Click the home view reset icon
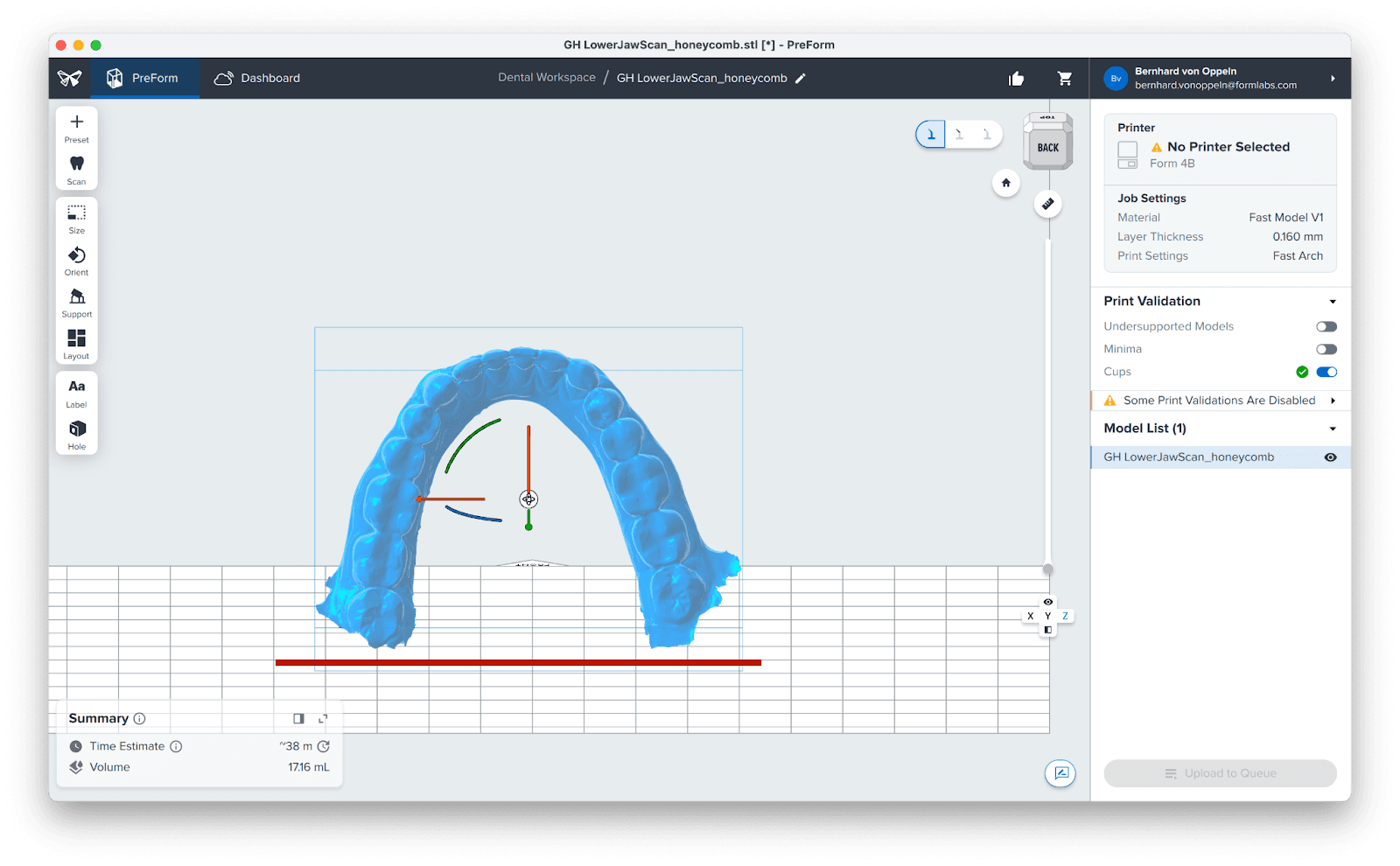Screen dimensions: 1400x866 tap(1006, 183)
